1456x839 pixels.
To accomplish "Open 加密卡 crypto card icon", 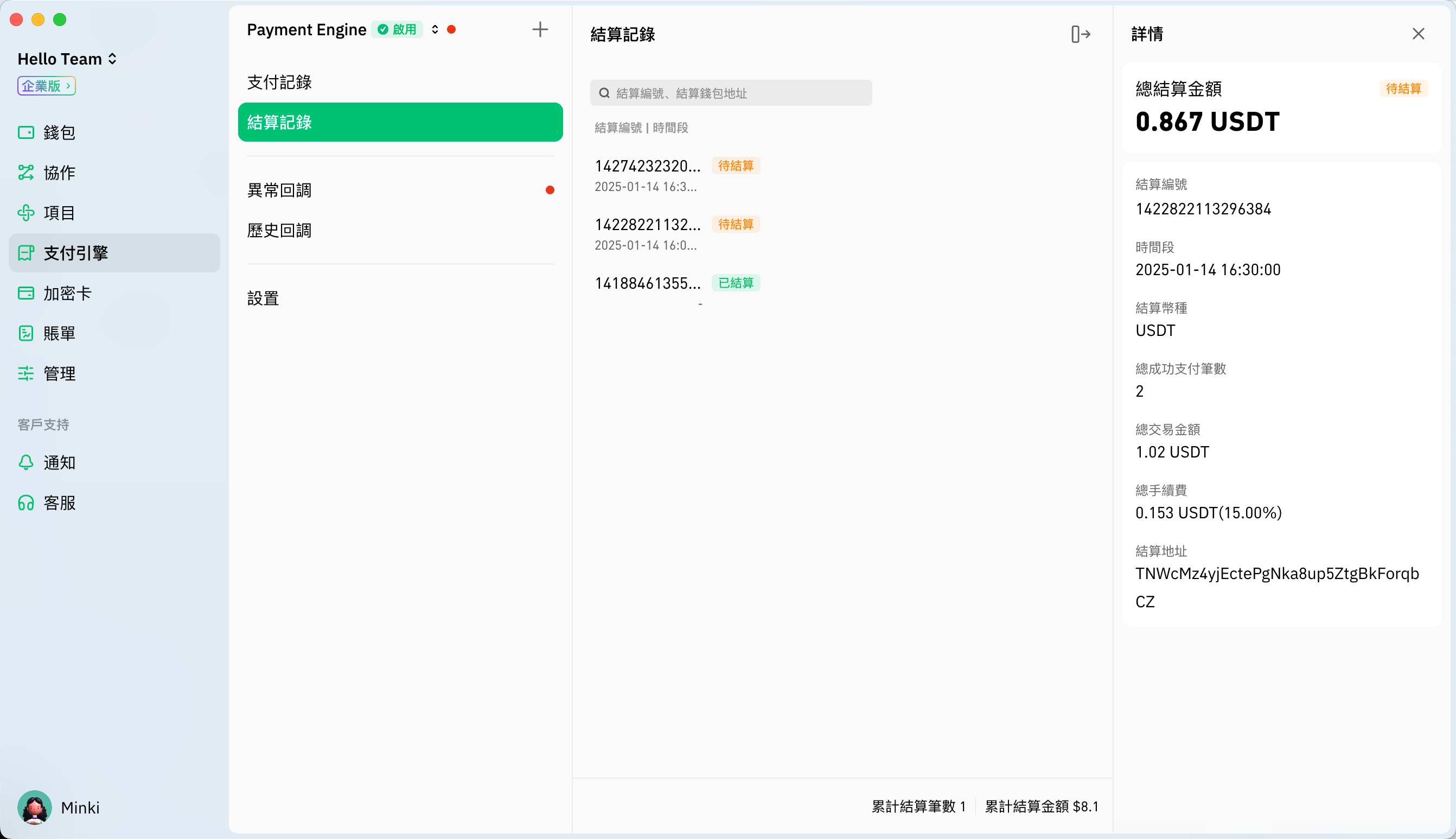I will point(26,293).
